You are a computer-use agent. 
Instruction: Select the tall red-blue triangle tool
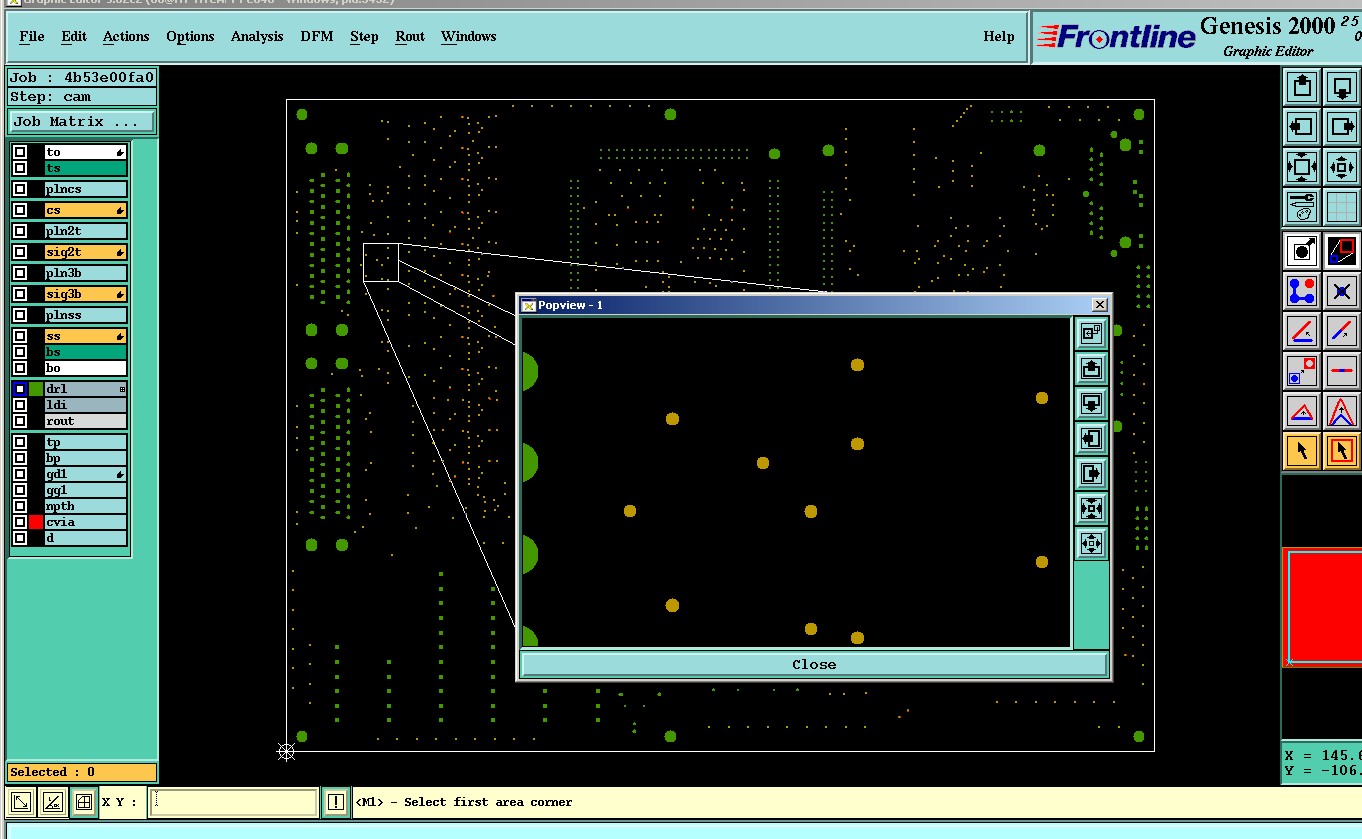tap(1342, 411)
